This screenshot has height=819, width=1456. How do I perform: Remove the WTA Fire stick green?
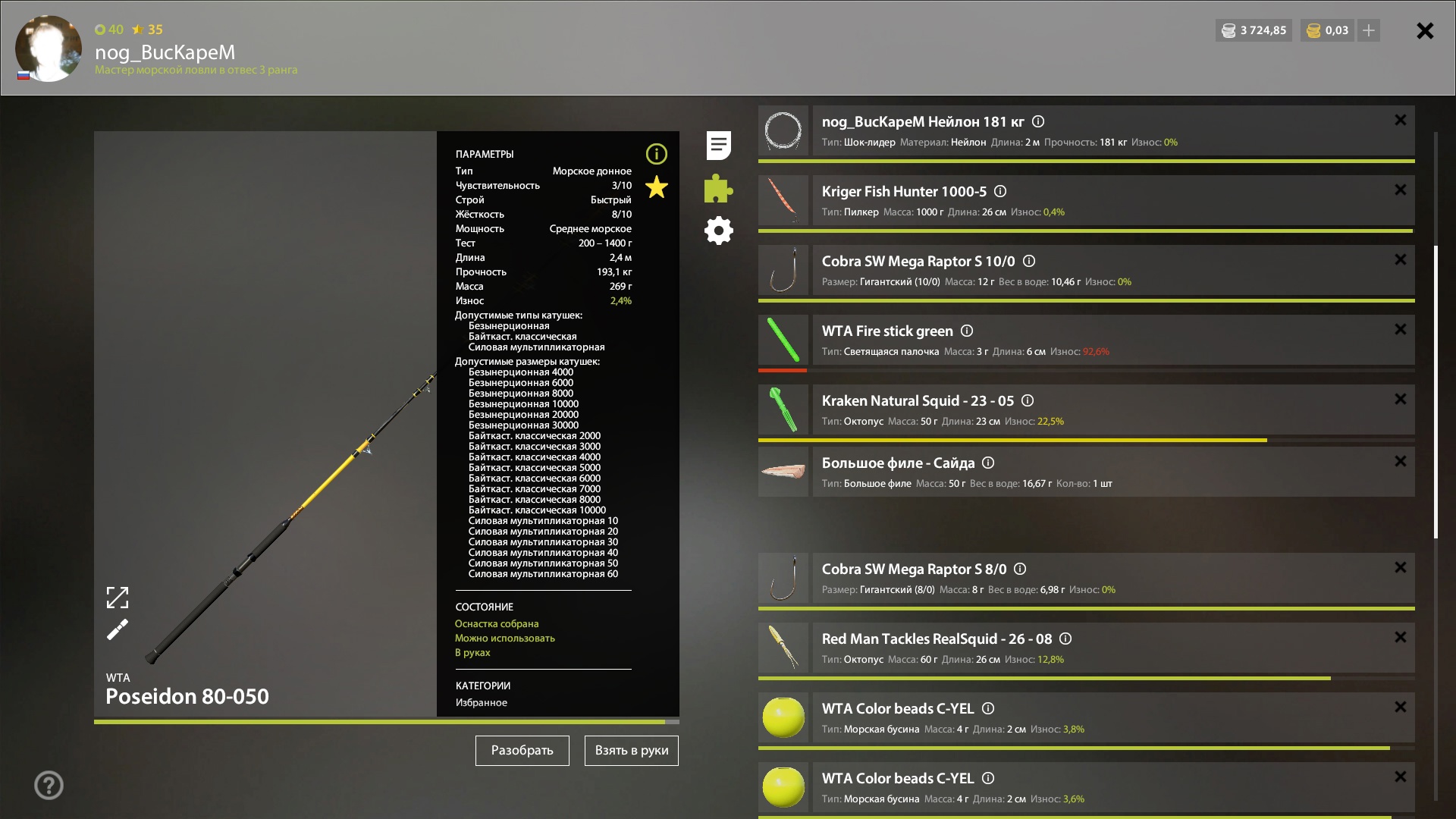click(1401, 329)
